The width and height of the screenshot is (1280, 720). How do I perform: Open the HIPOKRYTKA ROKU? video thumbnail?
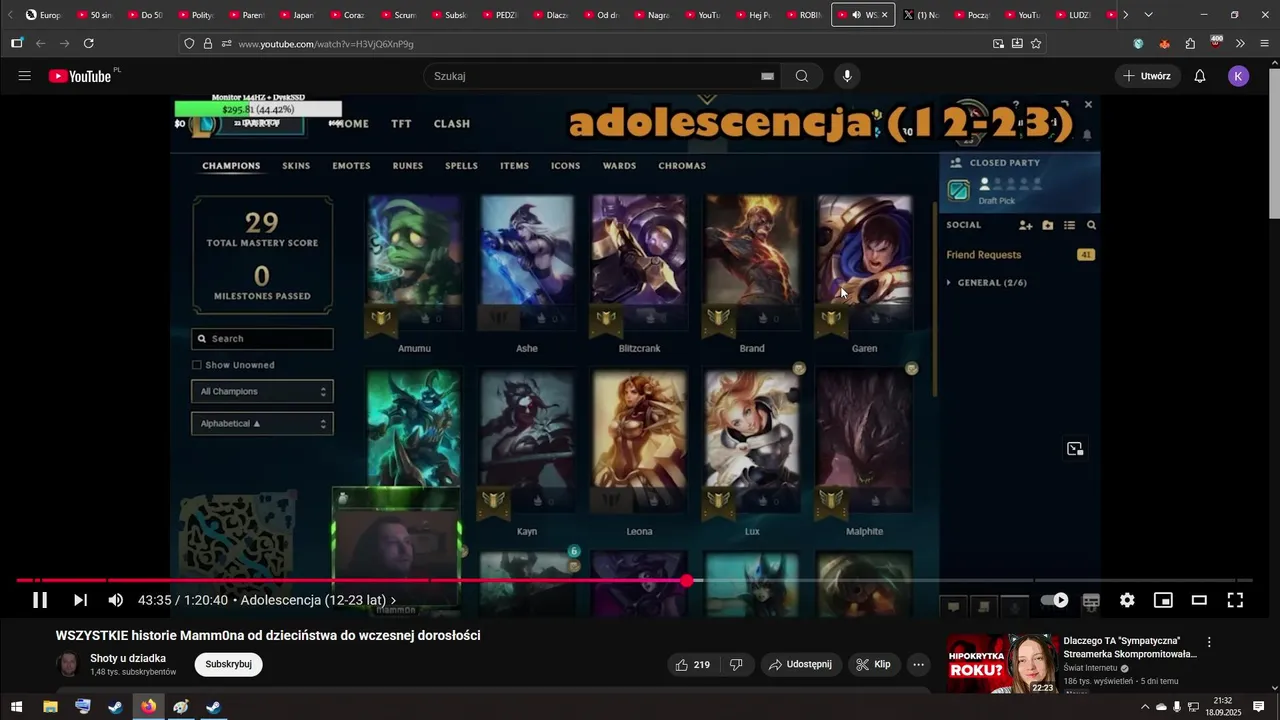1002,663
